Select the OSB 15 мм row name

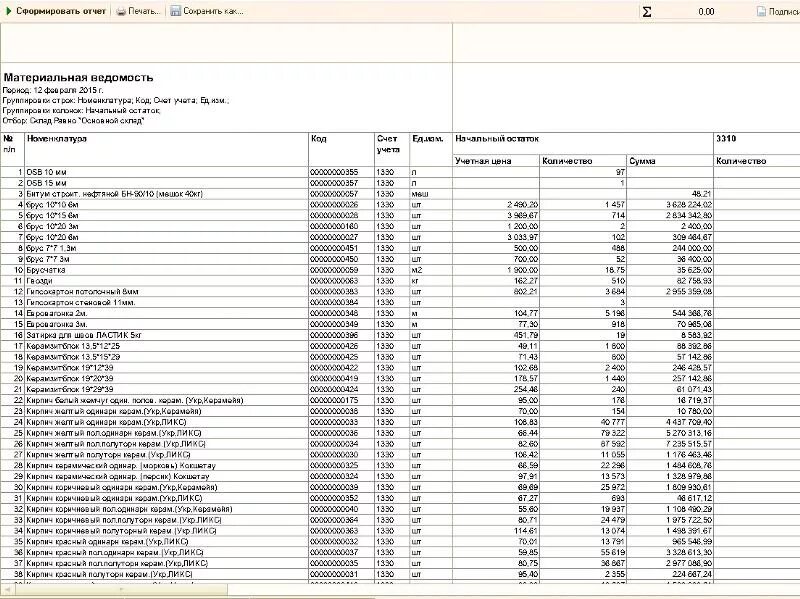pos(166,183)
